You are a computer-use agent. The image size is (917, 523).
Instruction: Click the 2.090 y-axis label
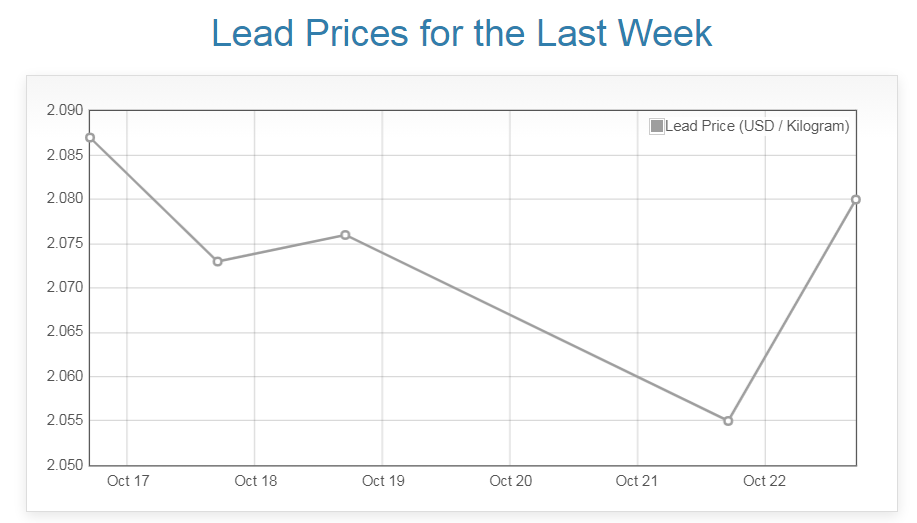pyautogui.click(x=65, y=110)
